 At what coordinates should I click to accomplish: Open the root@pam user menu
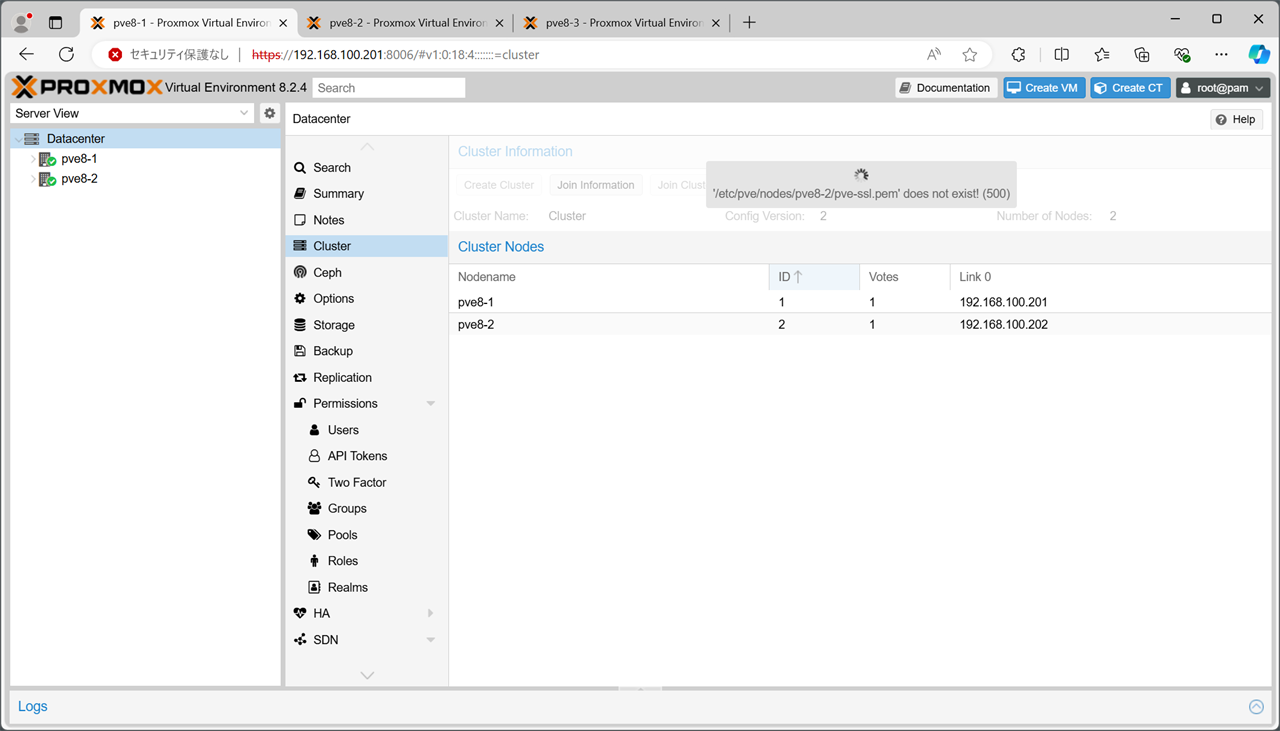click(x=1222, y=88)
